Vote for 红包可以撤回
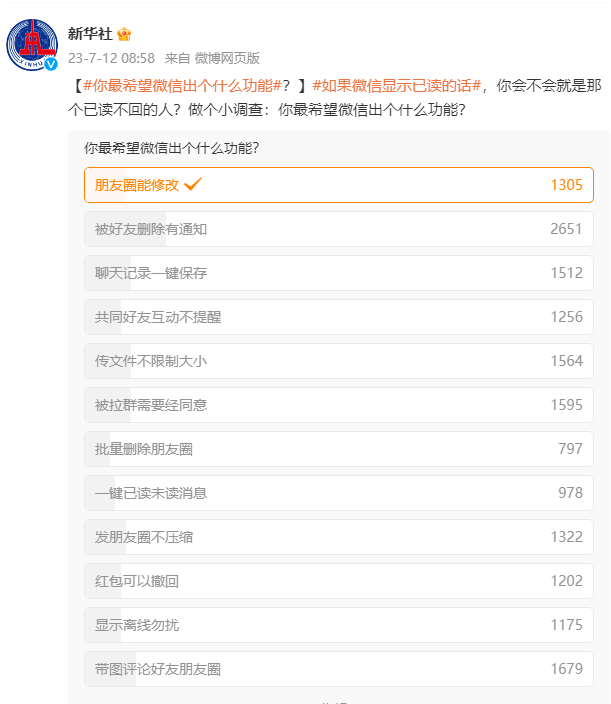Image resolution: width=611 pixels, height=704 pixels. (x=339, y=581)
